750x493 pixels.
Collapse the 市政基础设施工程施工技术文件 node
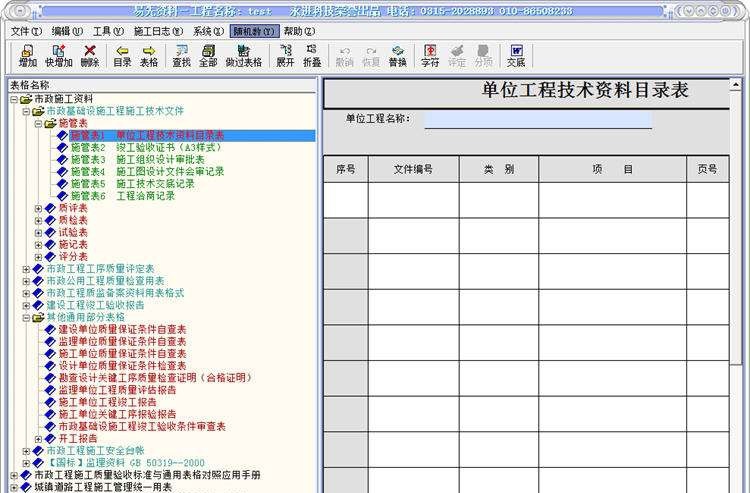(x=26, y=111)
